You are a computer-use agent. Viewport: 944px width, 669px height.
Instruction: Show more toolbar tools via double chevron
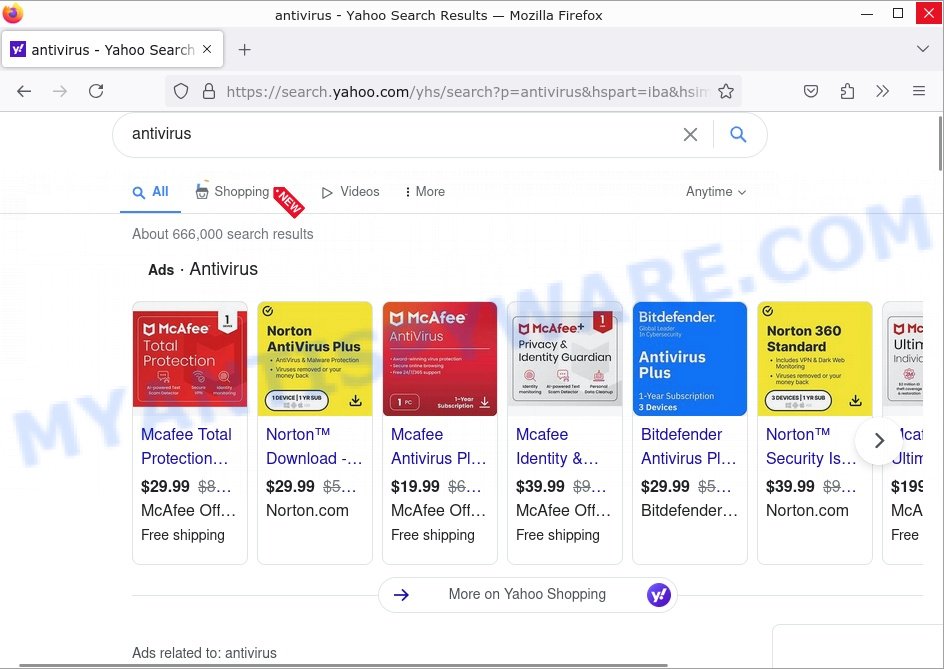point(883,92)
